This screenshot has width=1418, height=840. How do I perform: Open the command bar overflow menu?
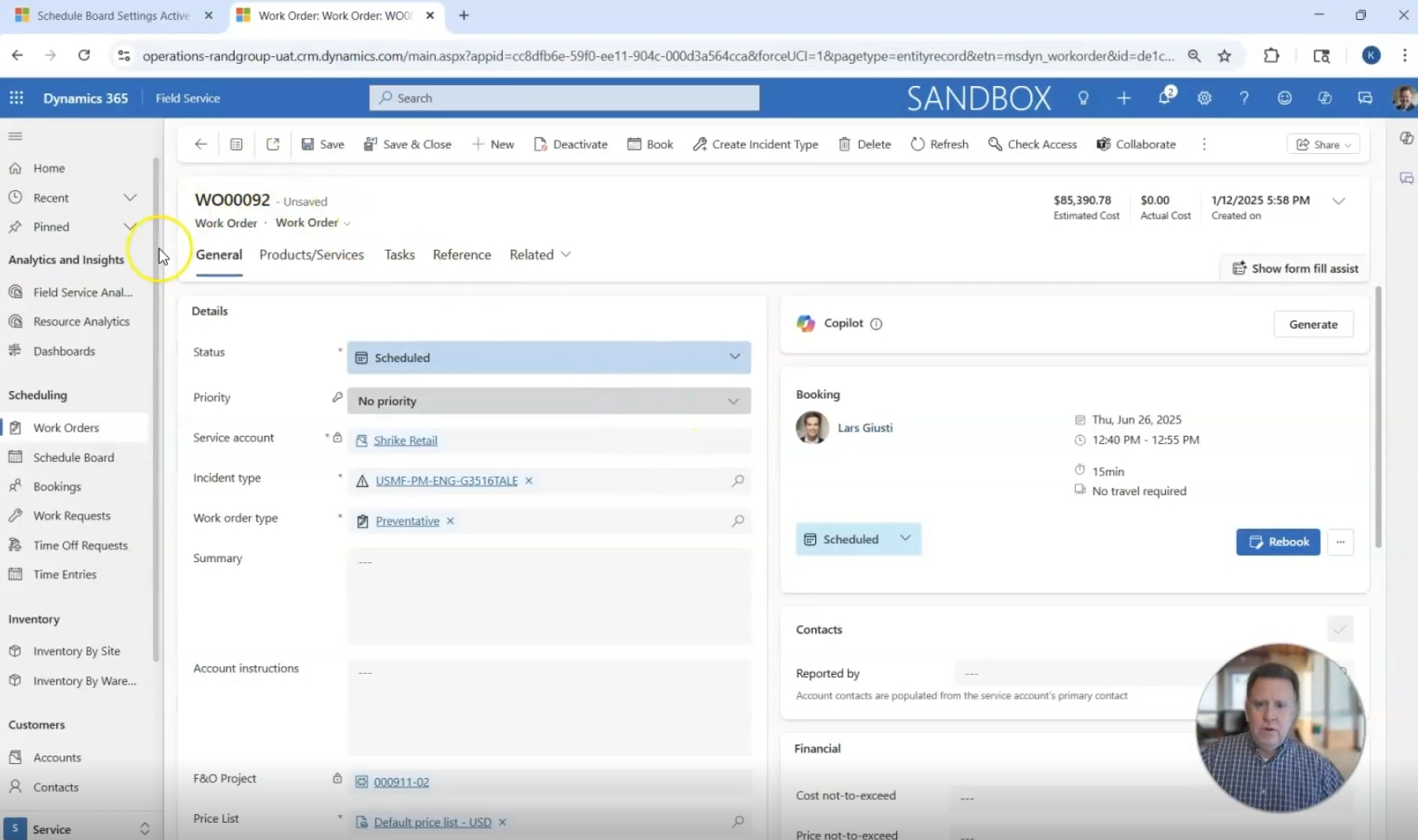coord(1204,144)
